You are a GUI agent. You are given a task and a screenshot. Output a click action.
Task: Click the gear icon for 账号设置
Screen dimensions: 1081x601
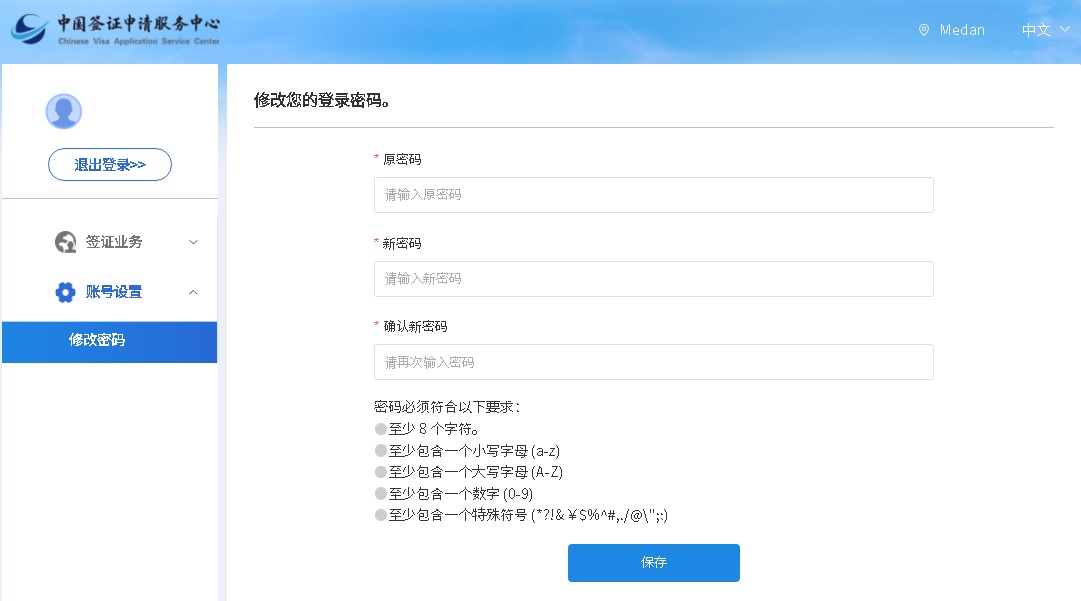(66, 292)
